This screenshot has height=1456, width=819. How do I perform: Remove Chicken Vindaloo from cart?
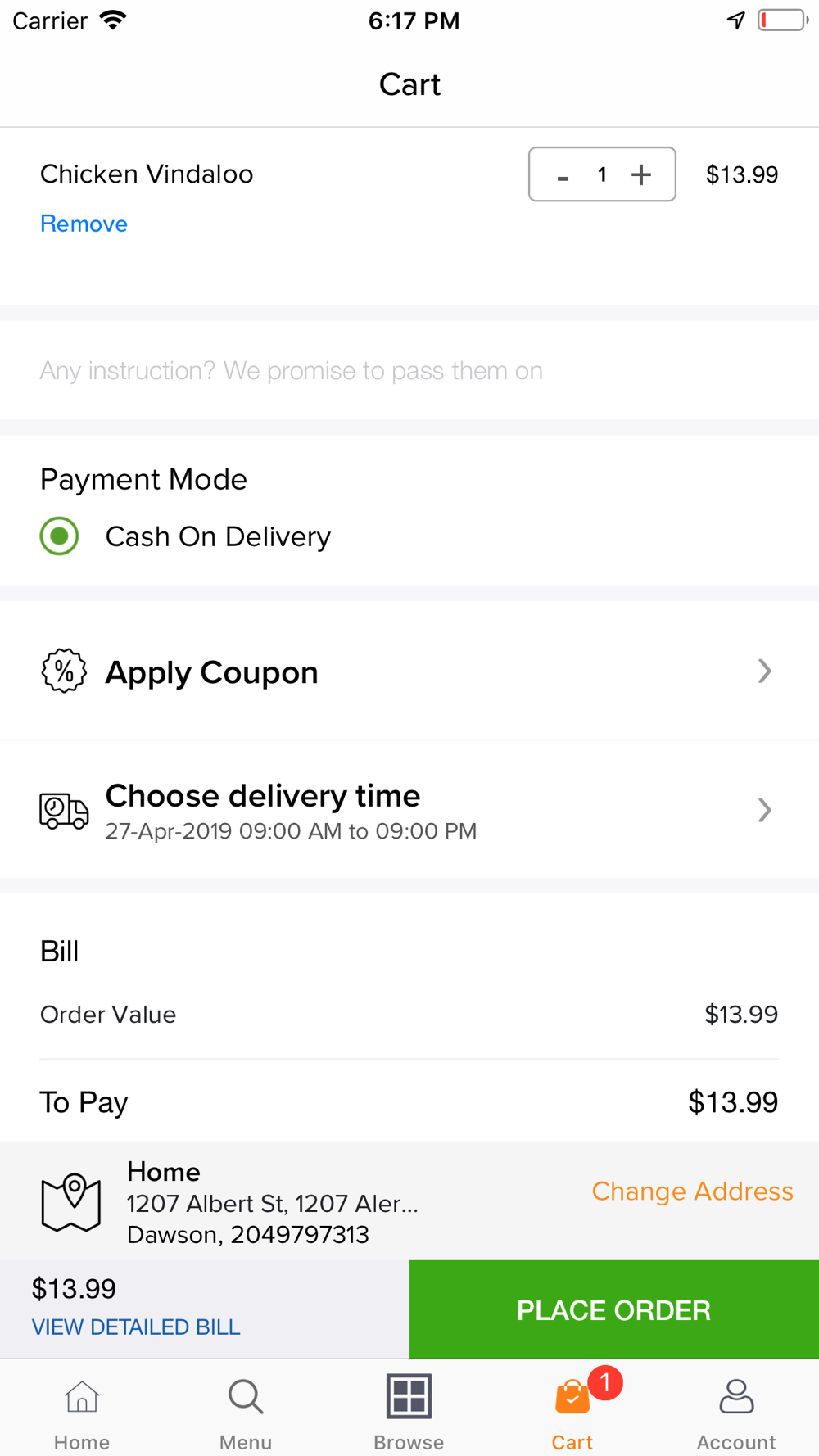[84, 224]
